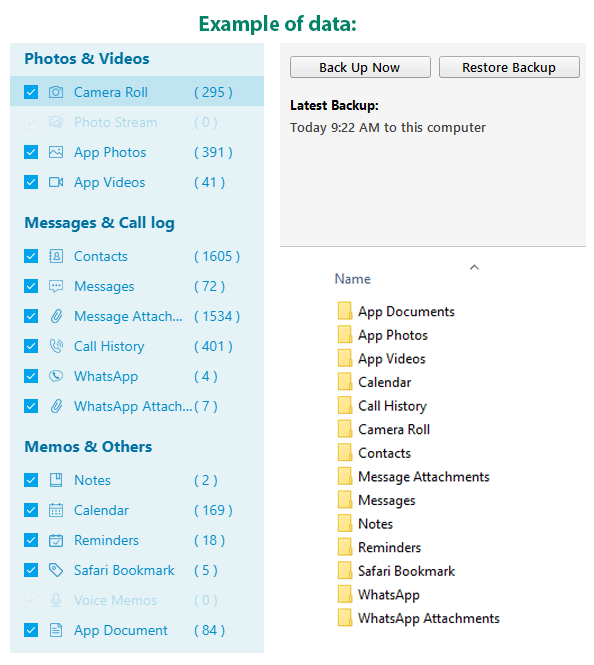Toggle the Reminders checkbox
This screenshot has height=665, width=594.
pos(31,540)
